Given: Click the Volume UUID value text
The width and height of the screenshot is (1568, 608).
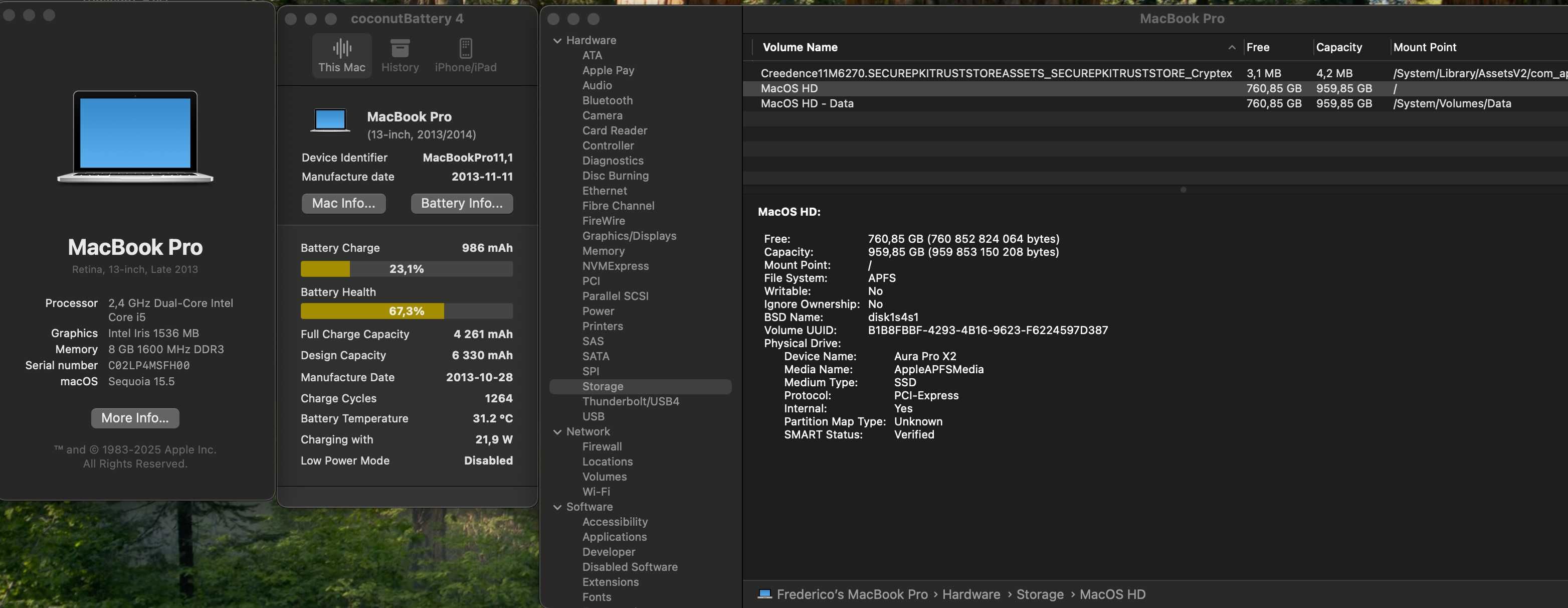Looking at the screenshot, I should pyautogui.click(x=988, y=331).
